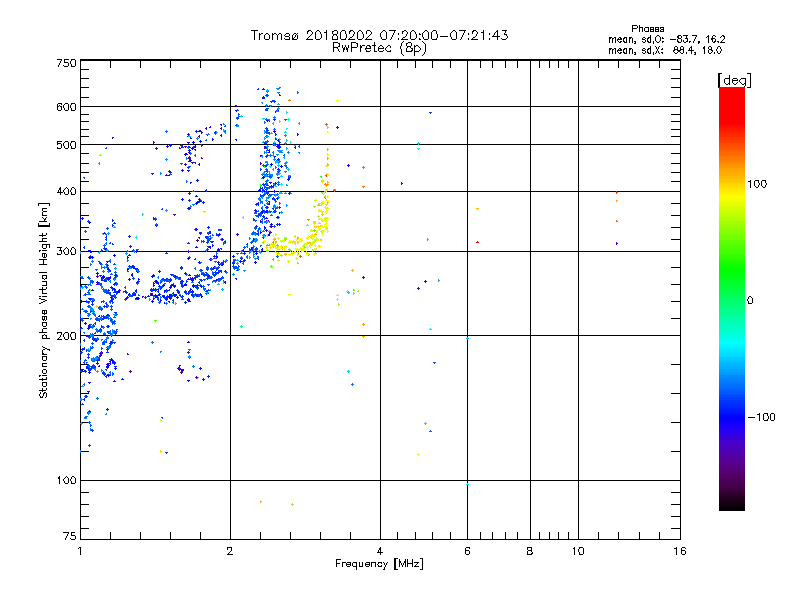Click the '0' colorbar tick label
The height and width of the screenshot is (600, 800).
749,301
